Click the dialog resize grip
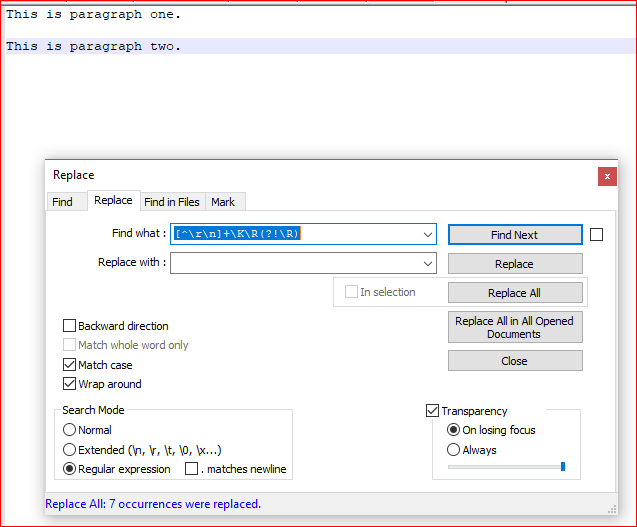The image size is (637, 527). [x=613, y=510]
